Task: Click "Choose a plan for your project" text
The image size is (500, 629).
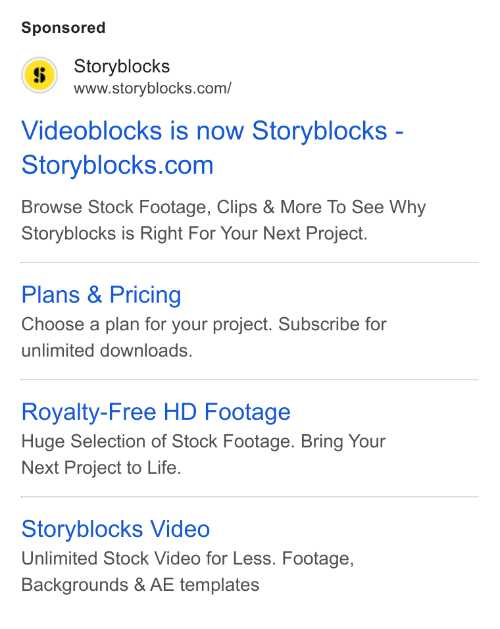Action: point(147,325)
